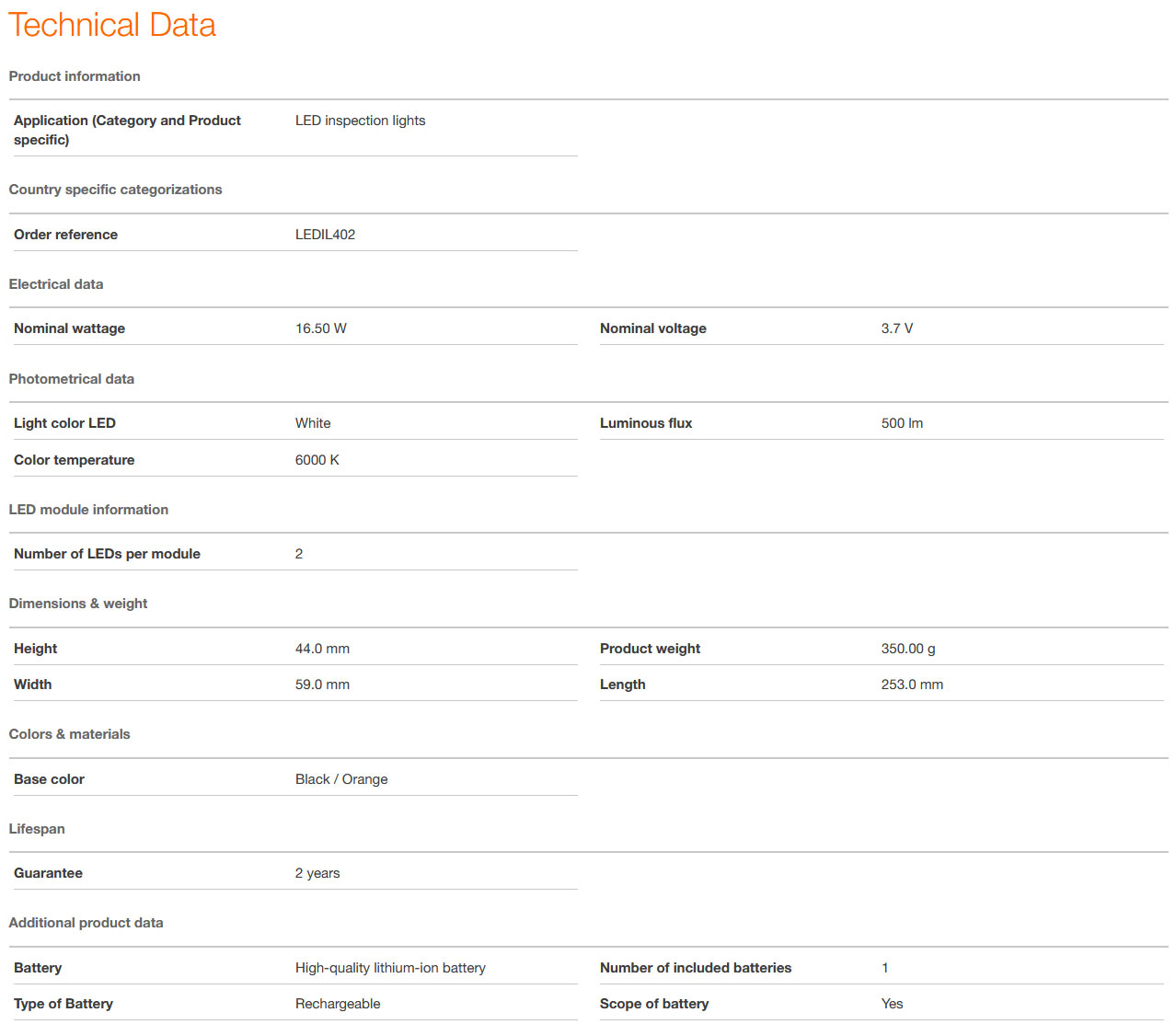Select the Rechargeable battery type value
Screen dimensions: 1176x1024
coord(338,1004)
